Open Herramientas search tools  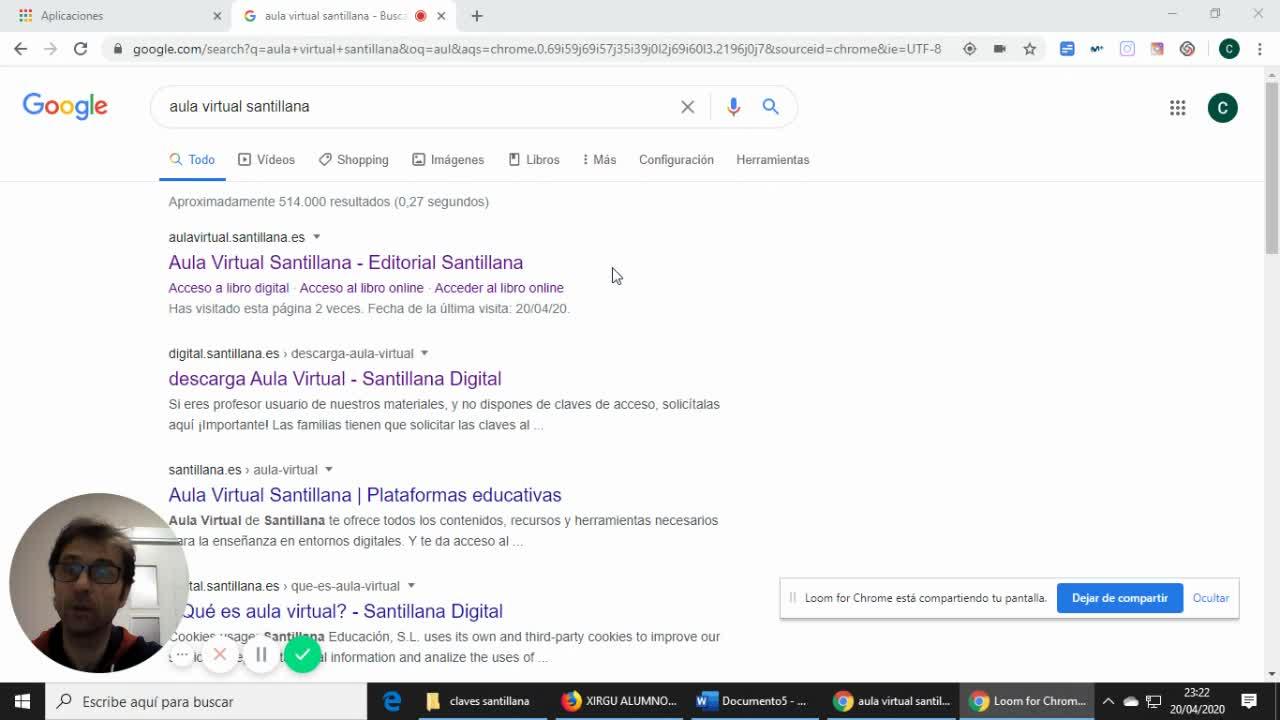[772, 160]
